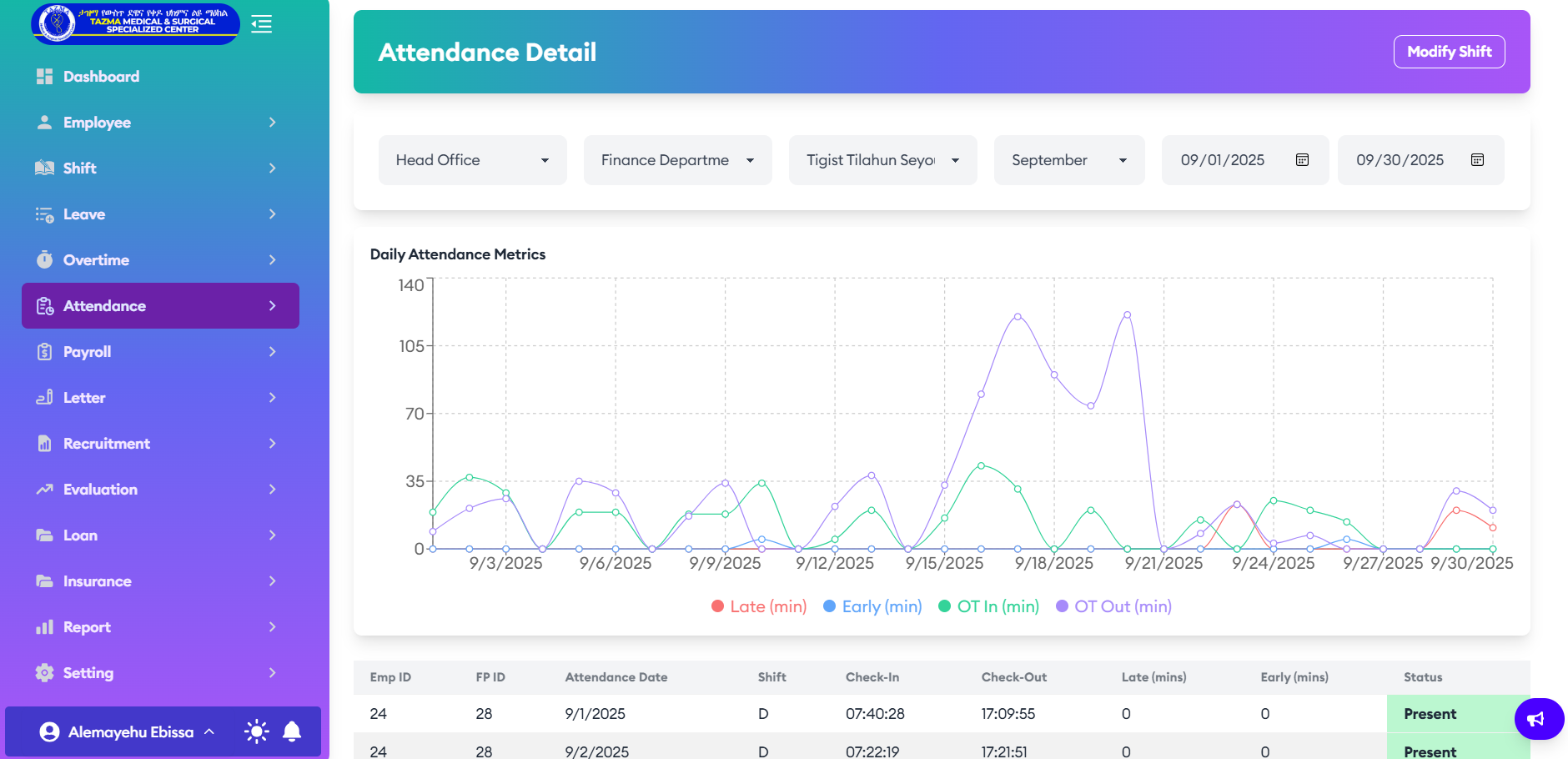Toggle light/dark theme sun icon
Image resolution: width=1568 pixels, height=759 pixels.
(x=256, y=731)
